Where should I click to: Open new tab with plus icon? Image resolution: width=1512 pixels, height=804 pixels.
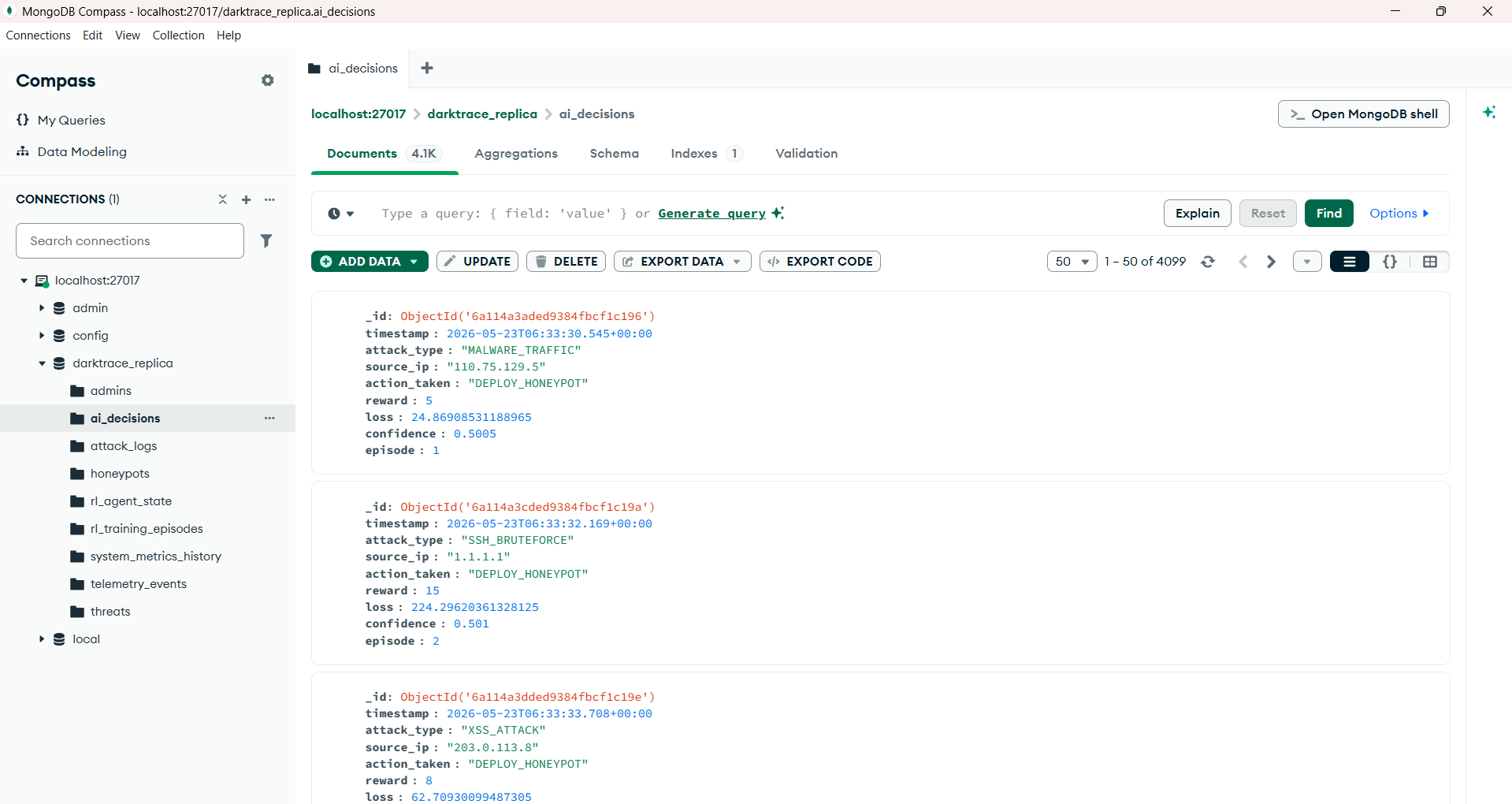click(427, 68)
